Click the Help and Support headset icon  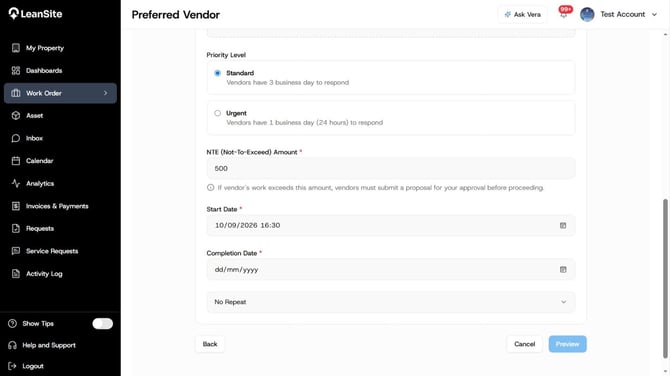pos(12,345)
